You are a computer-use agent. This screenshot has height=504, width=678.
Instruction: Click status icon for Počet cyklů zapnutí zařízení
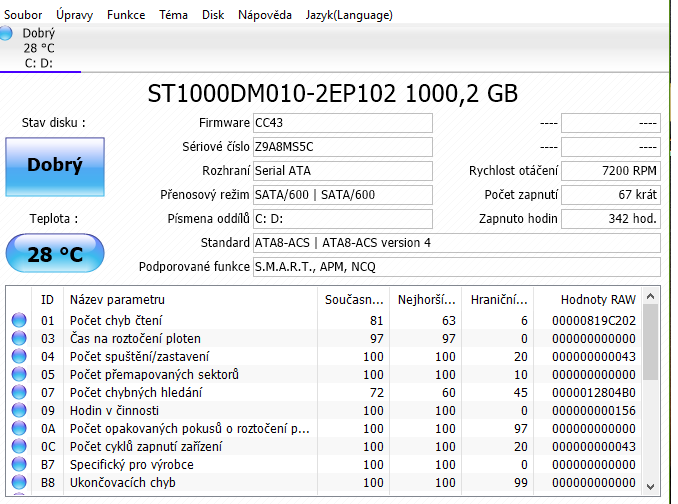19,447
